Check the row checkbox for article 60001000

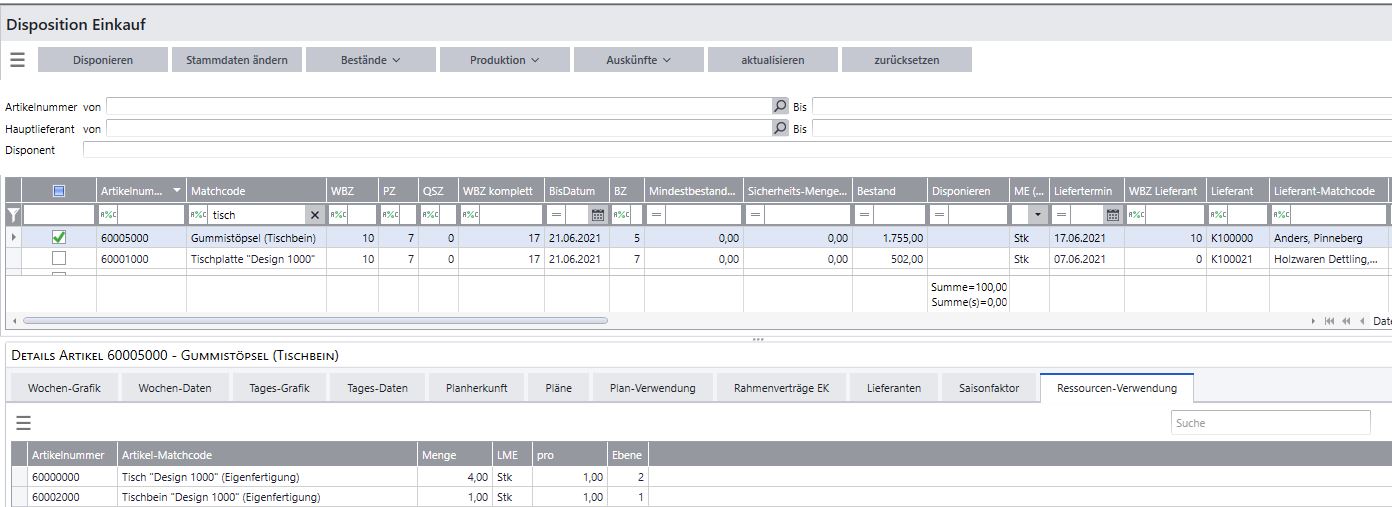coord(59,259)
